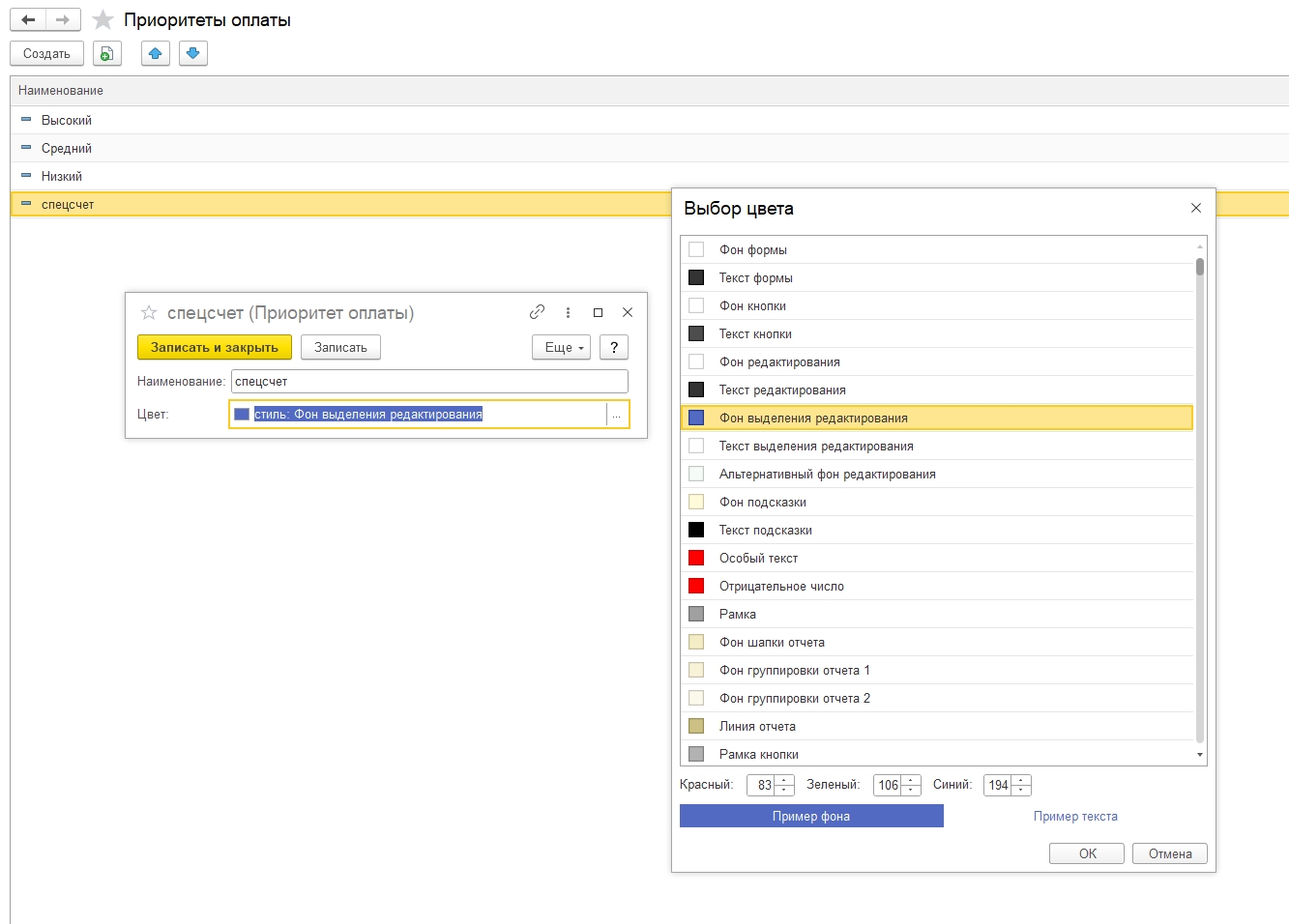
Task: Open color picker with ellipsis button
Action: [616, 415]
